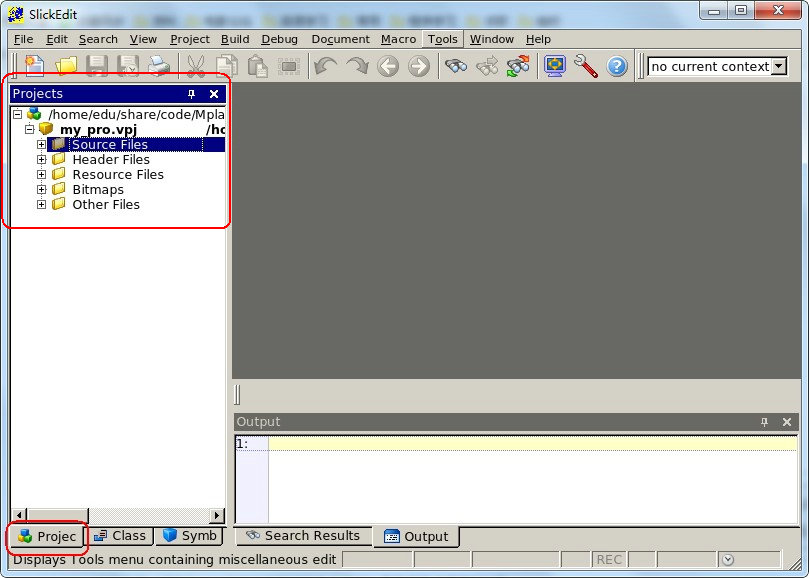Click the Paste clipboard icon
Screen dimensions: 809x578
click(257, 66)
